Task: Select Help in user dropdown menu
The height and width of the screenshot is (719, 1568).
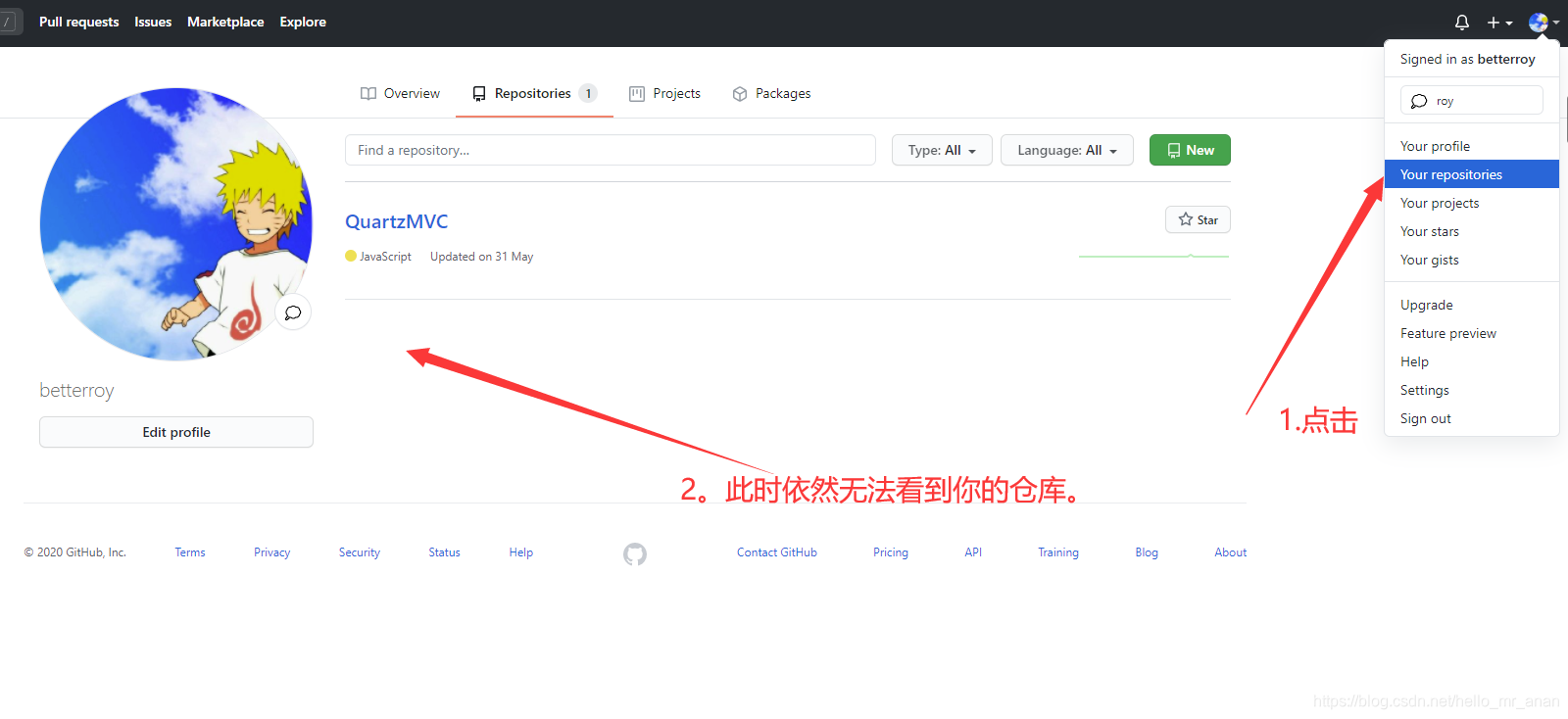Action: 1472,361
